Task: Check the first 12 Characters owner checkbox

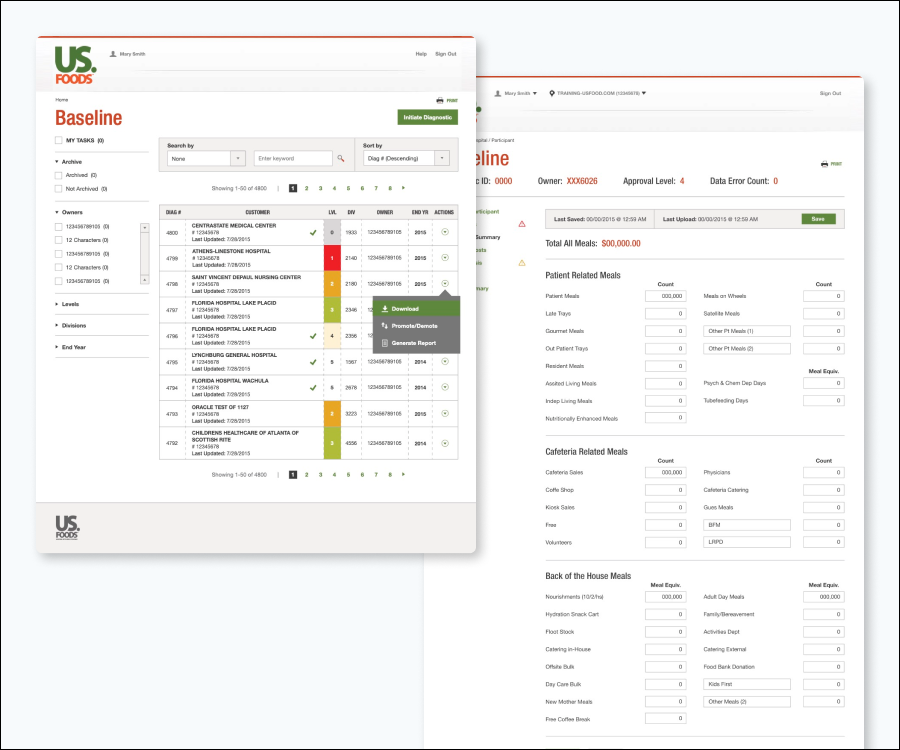Action: point(59,240)
